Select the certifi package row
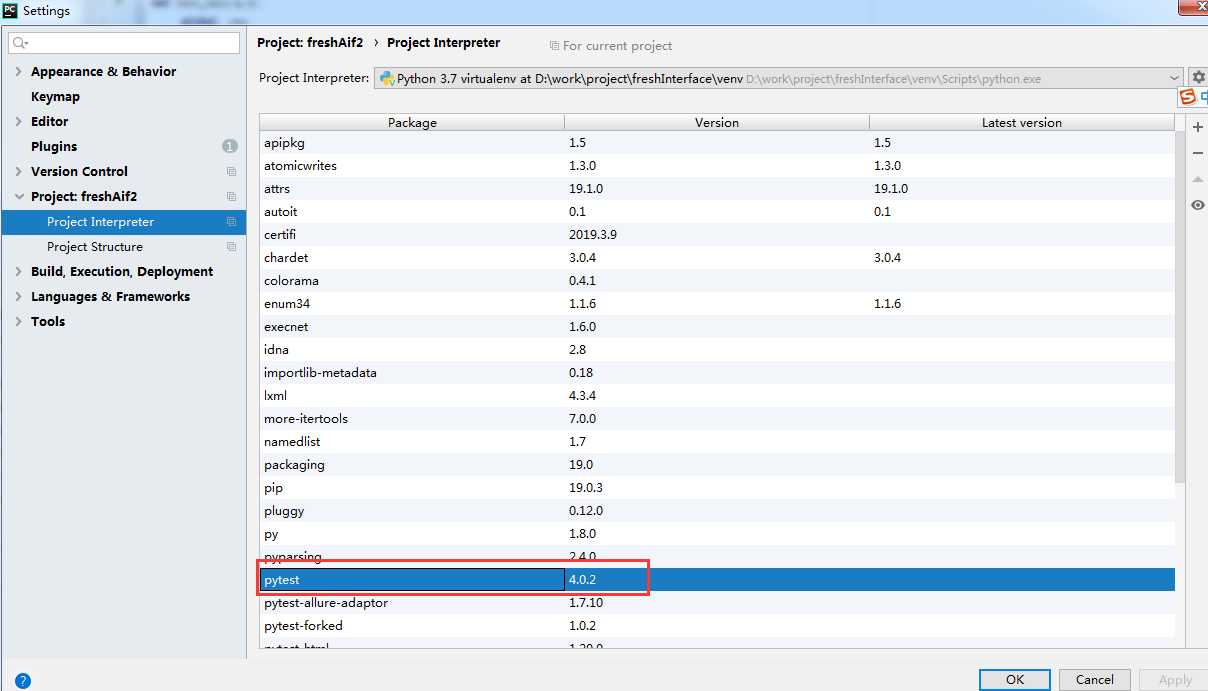This screenshot has height=691, width=1208. (x=717, y=235)
